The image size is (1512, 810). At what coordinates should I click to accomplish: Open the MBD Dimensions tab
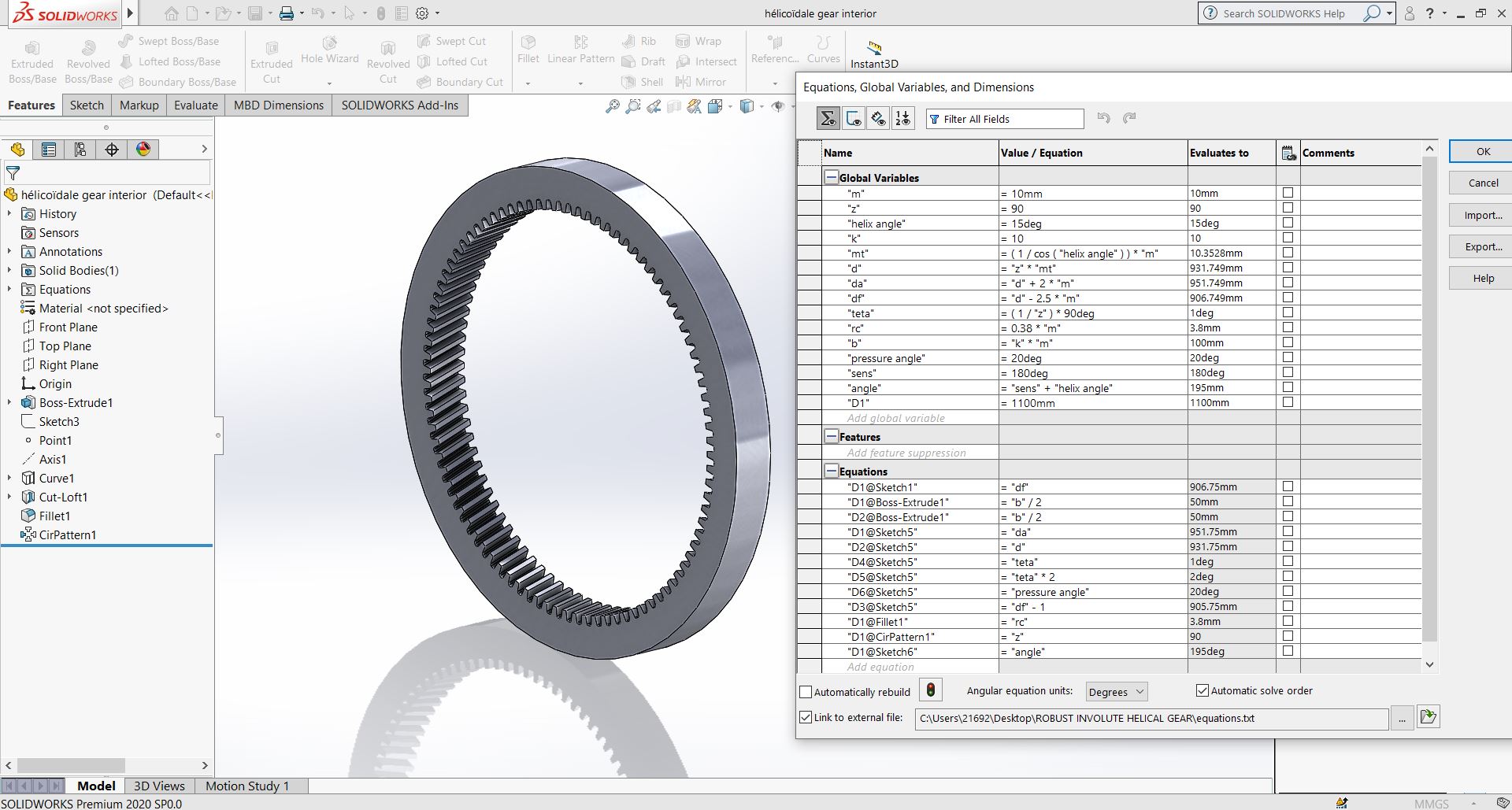point(279,105)
